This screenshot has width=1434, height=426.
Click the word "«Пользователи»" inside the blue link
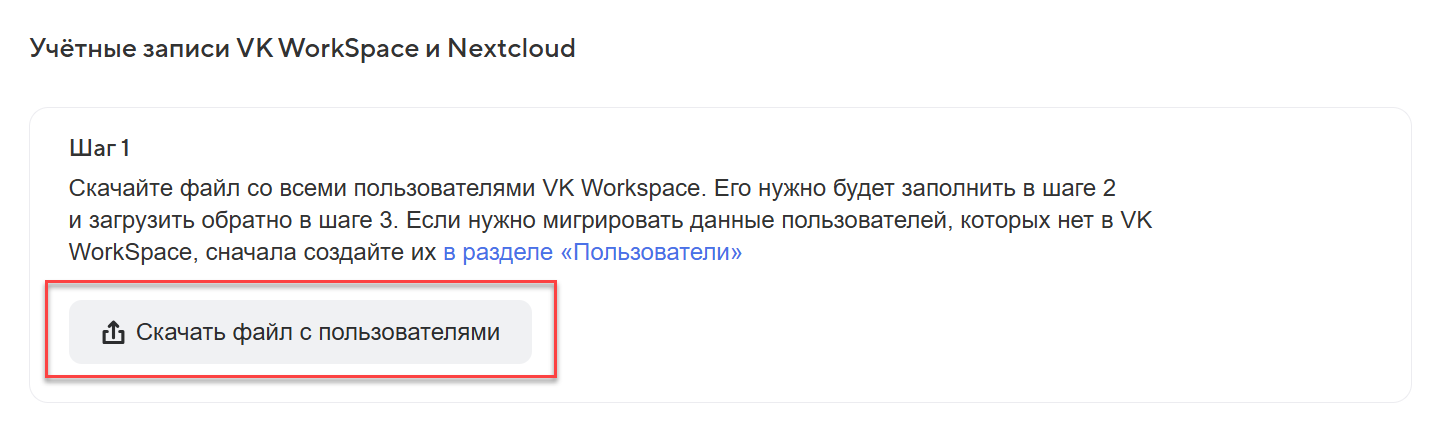point(651,252)
